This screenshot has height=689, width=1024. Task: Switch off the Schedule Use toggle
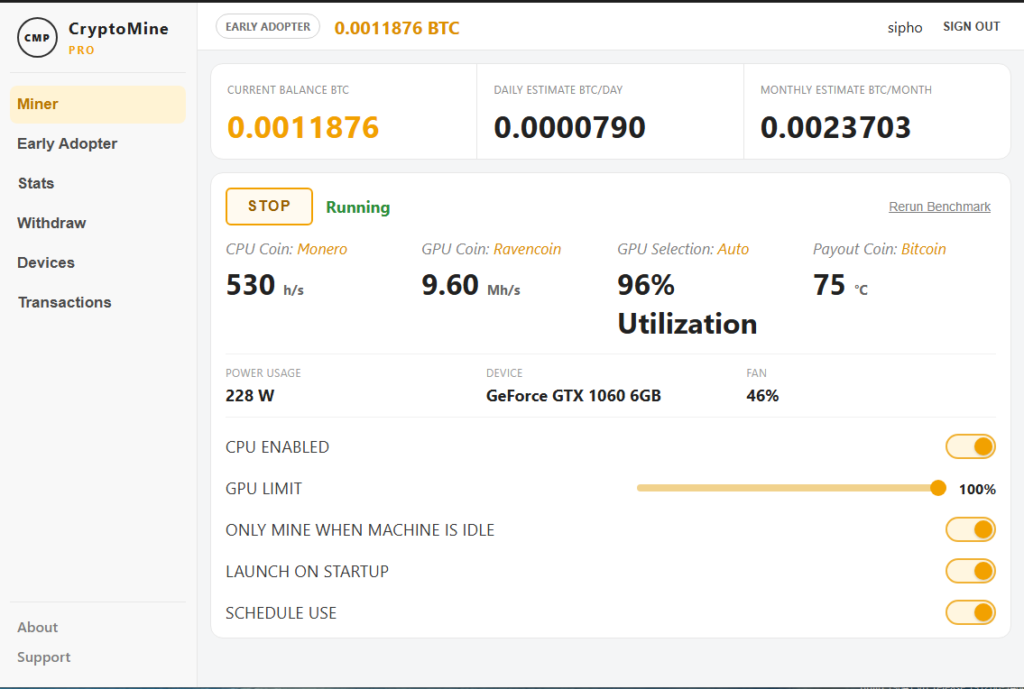[970, 612]
